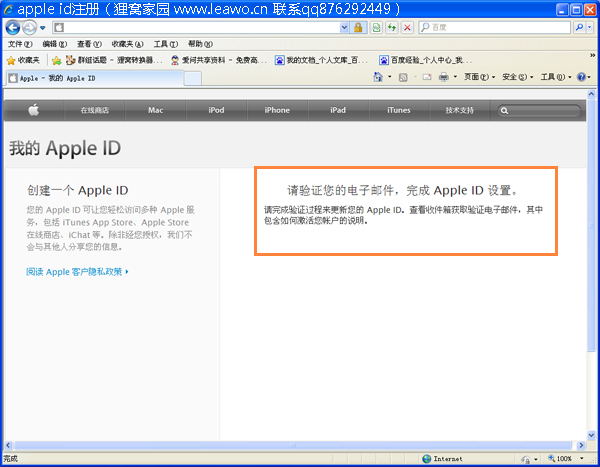Maximize the browser window
Image resolution: width=600 pixels, height=467 pixels.
(576, 10)
